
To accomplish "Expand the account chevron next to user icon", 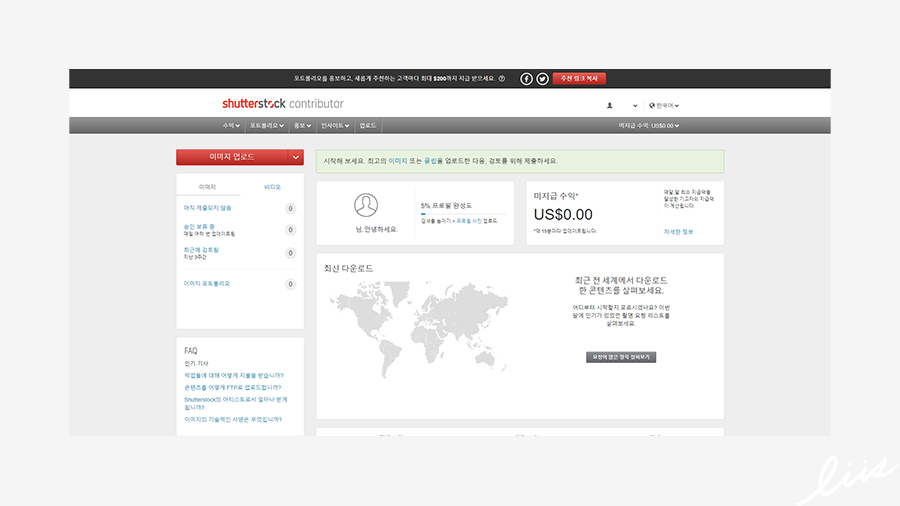I will 635,106.
